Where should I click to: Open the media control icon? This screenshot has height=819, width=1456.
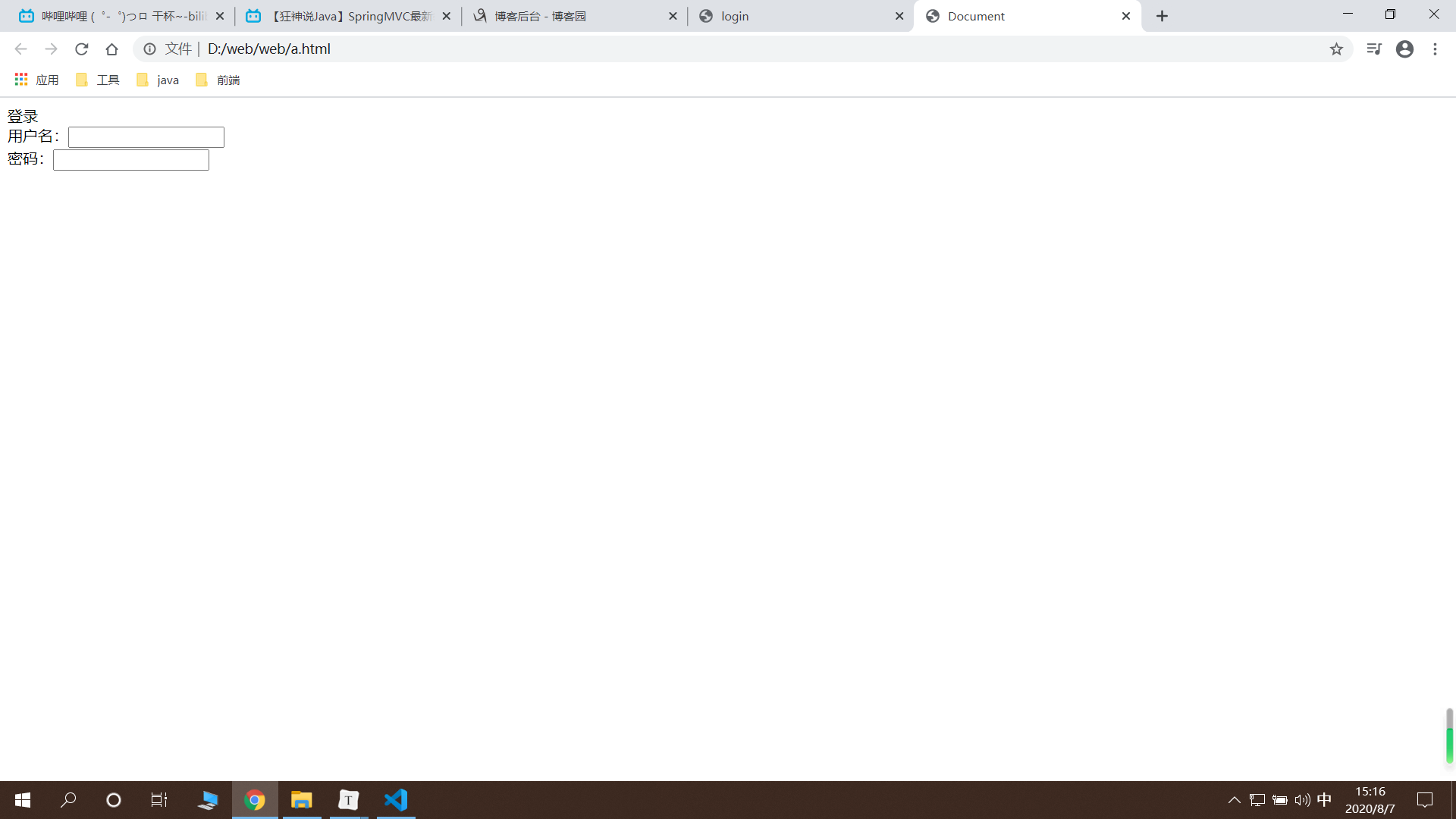pyautogui.click(x=1373, y=49)
